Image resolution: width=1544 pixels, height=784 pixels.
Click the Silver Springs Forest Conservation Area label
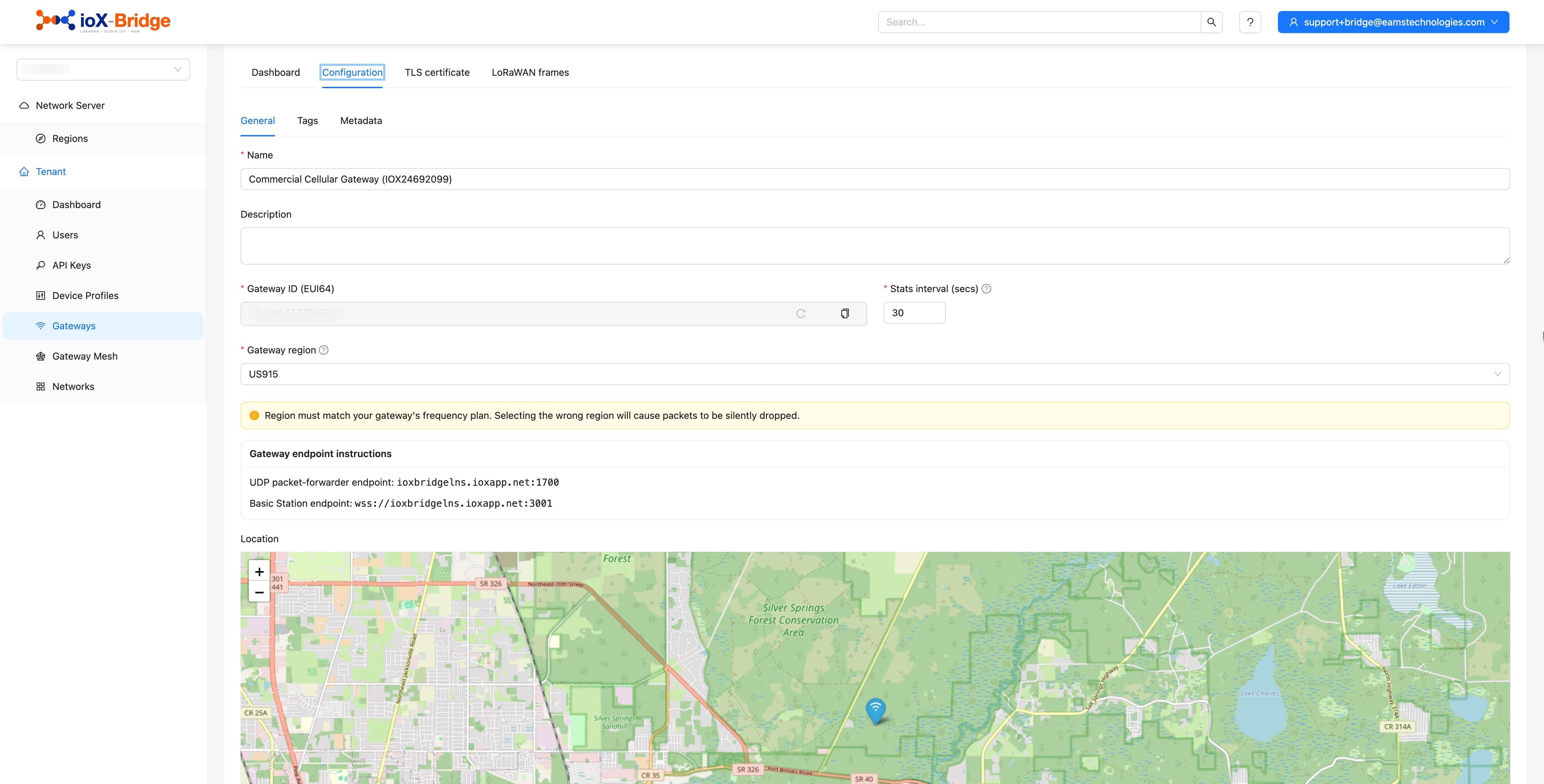pyautogui.click(x=794, y=620)
